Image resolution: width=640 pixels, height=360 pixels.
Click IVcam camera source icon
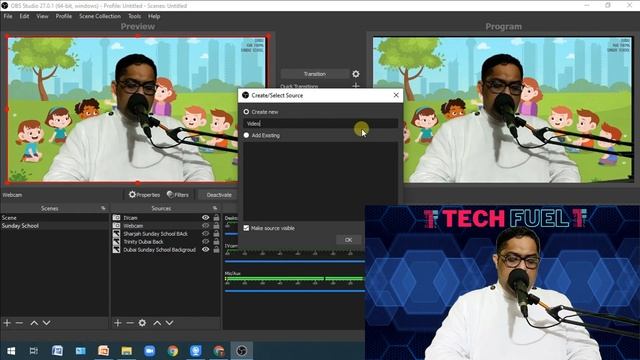point(116,218)
